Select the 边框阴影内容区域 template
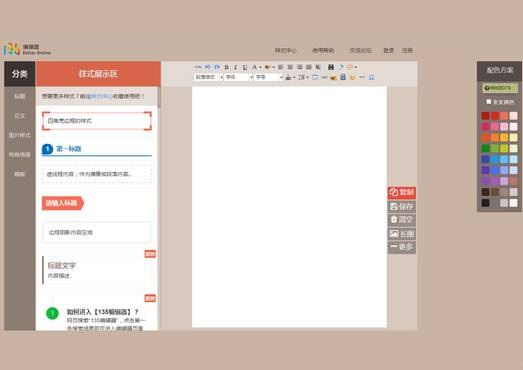The height and width of the screenshot is (370, 523). tap(97, 232)
